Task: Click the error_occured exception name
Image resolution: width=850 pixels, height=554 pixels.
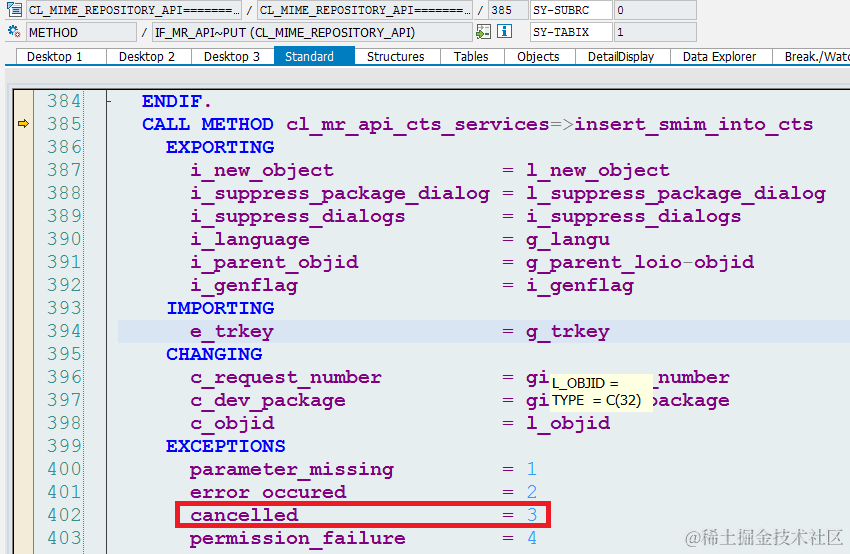Action: (268, 492)
